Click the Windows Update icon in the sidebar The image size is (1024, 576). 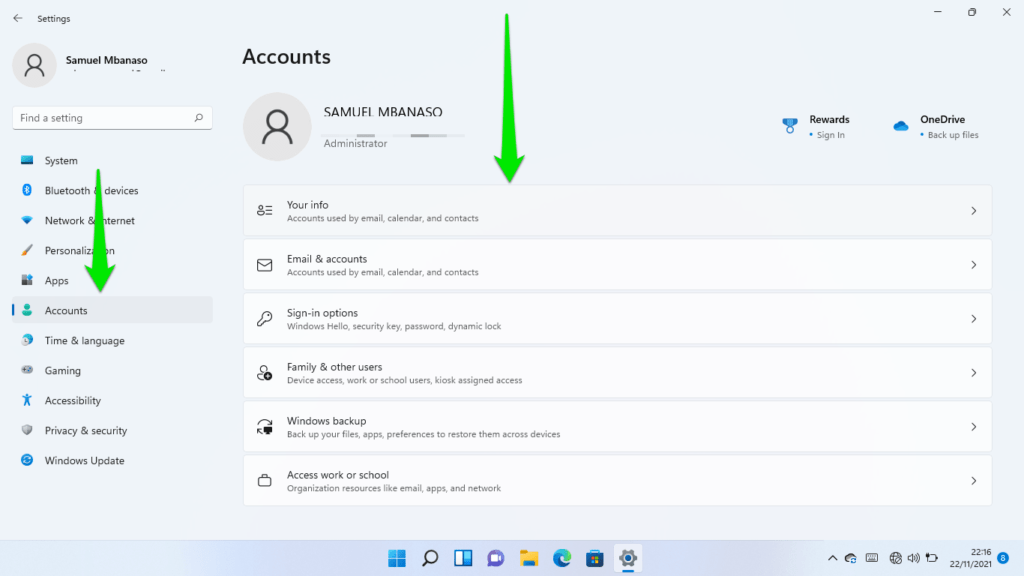click(26, 460)
